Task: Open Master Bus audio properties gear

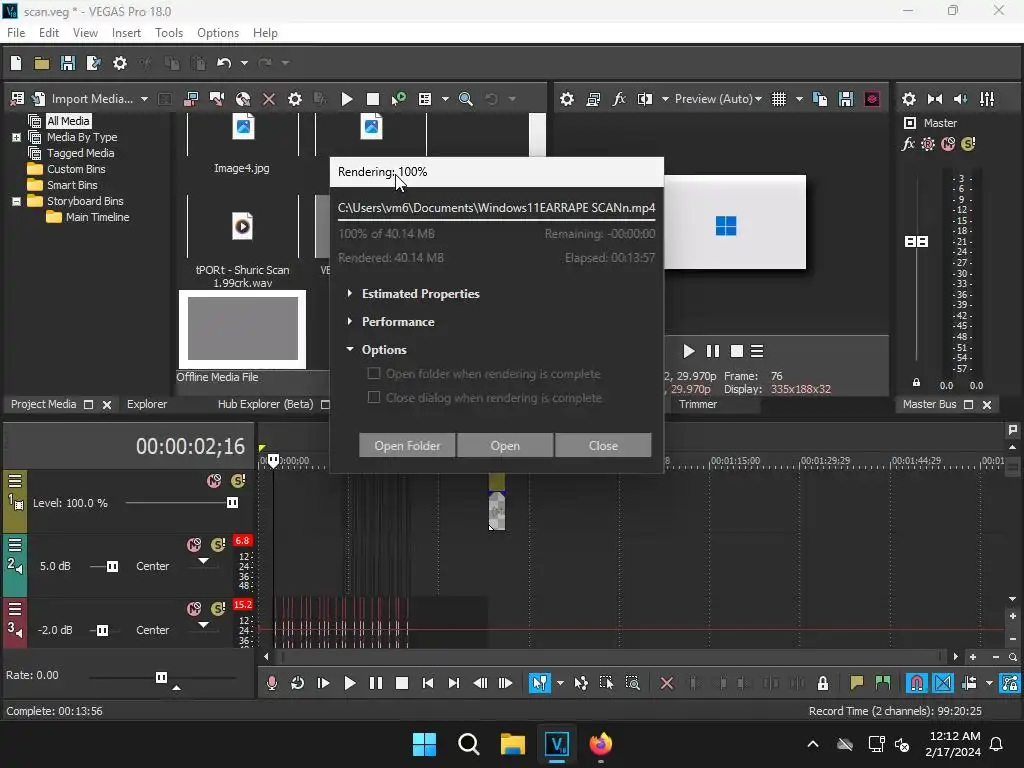Action: point(908,99)
